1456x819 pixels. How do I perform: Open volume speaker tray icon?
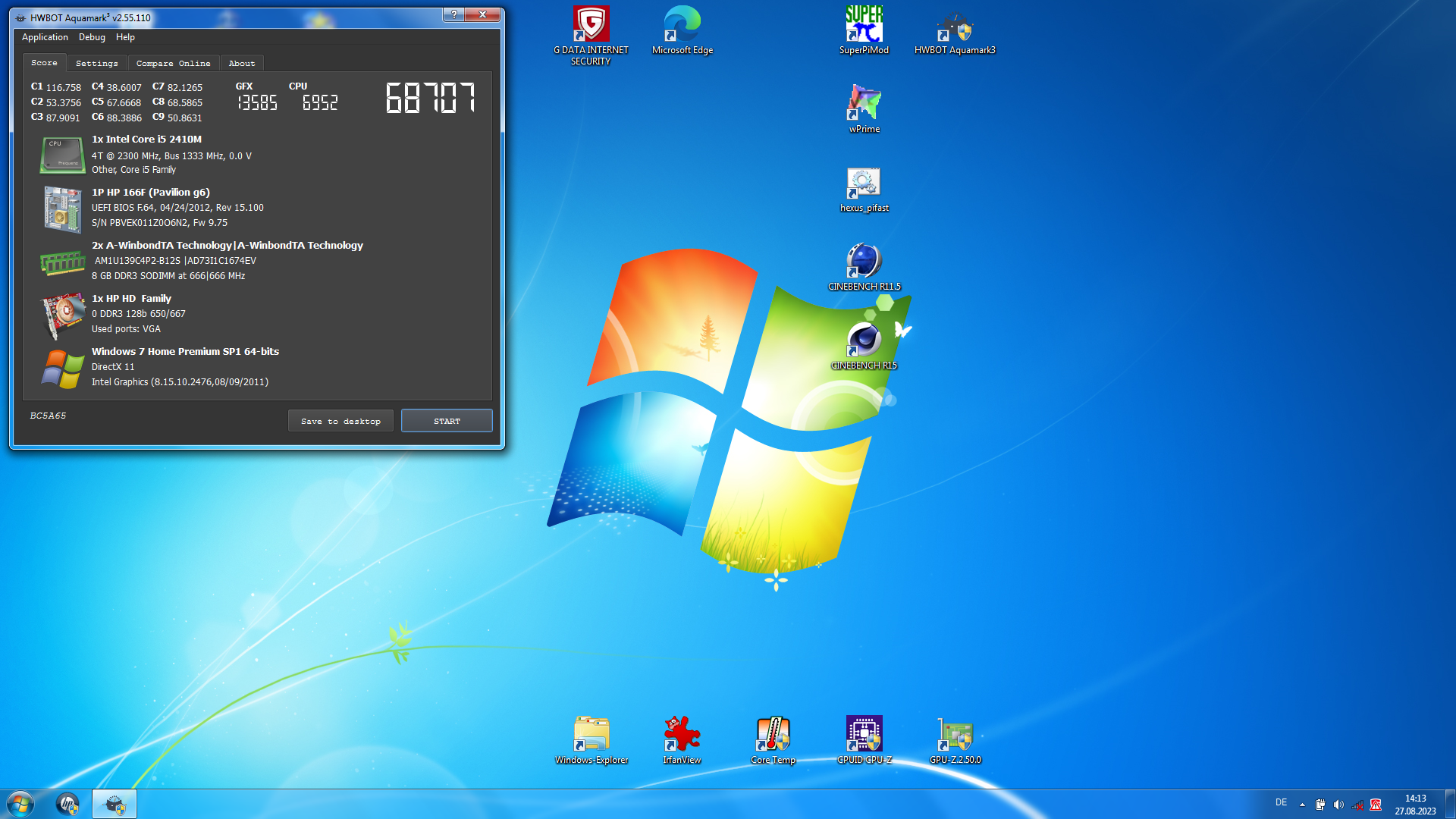click(x=1338, y=805)
